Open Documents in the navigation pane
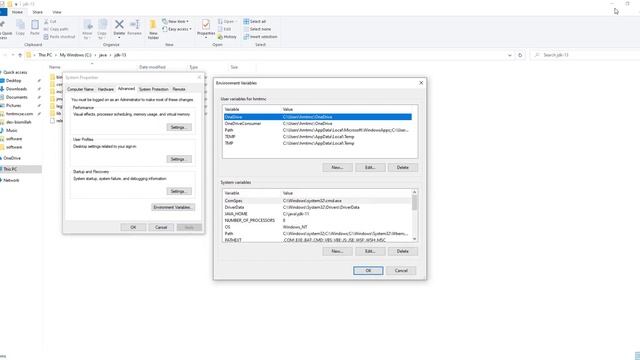The image size is (640, 360). coord(17,97)
